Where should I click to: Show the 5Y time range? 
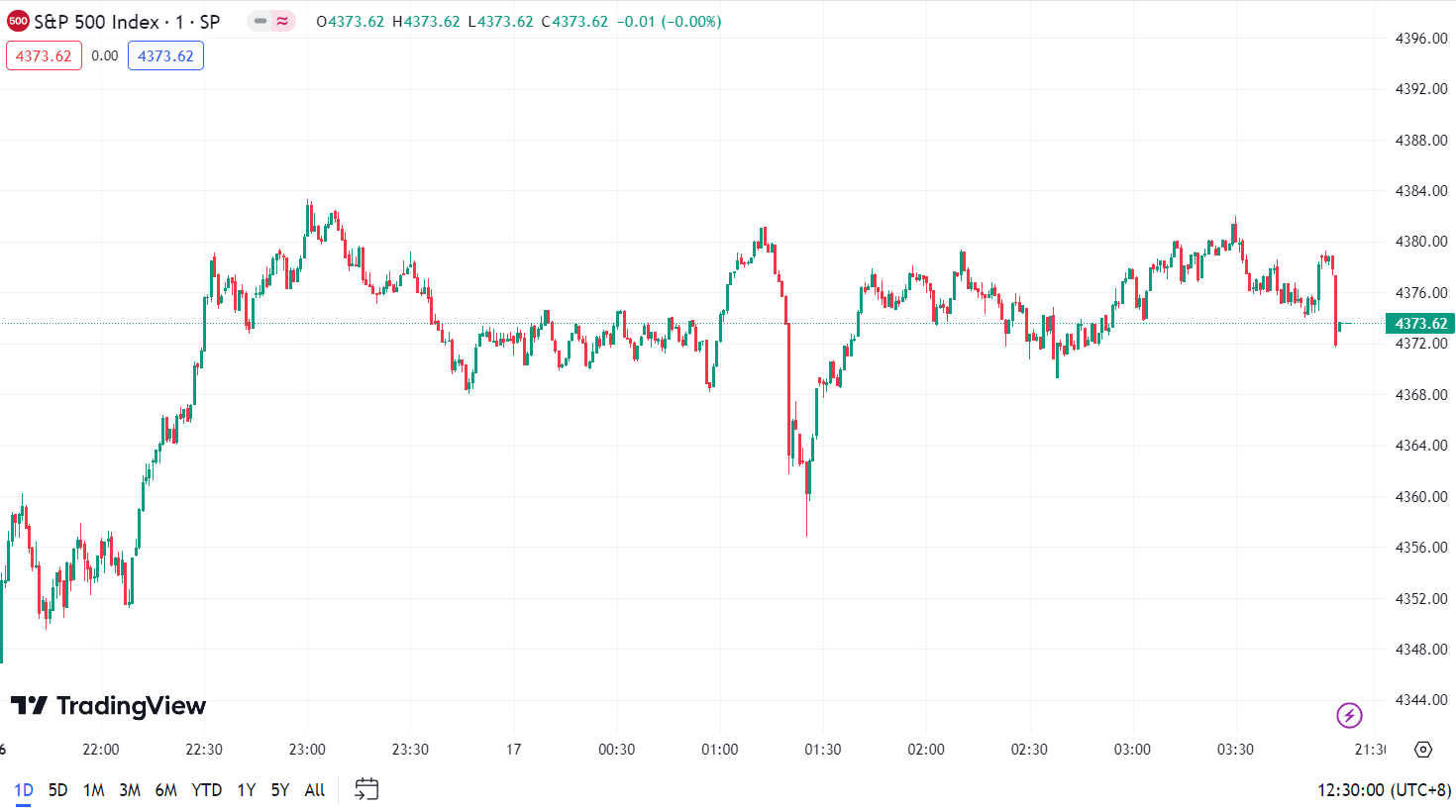coord(280,790)
